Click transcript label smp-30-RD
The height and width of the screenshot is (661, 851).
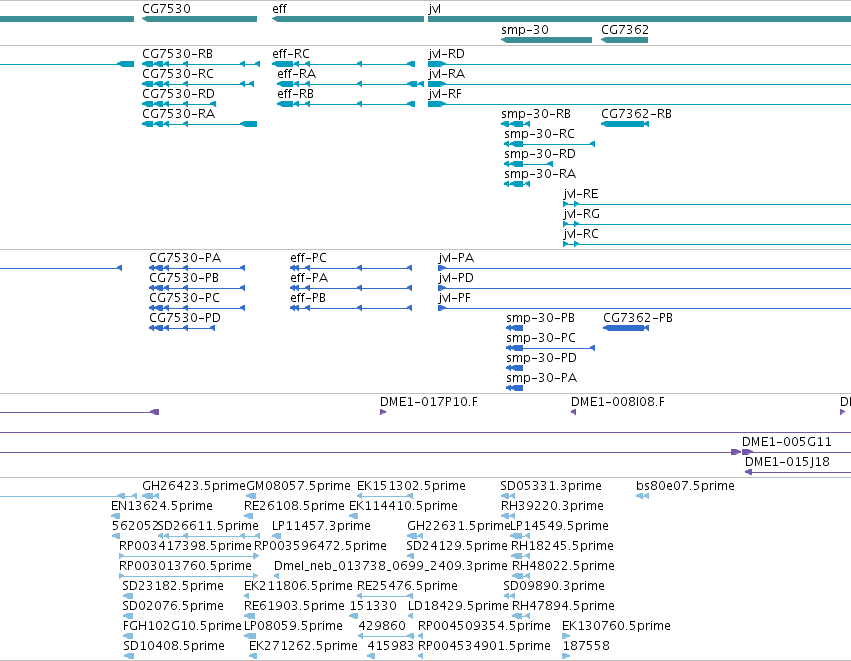tap(539, 154)
